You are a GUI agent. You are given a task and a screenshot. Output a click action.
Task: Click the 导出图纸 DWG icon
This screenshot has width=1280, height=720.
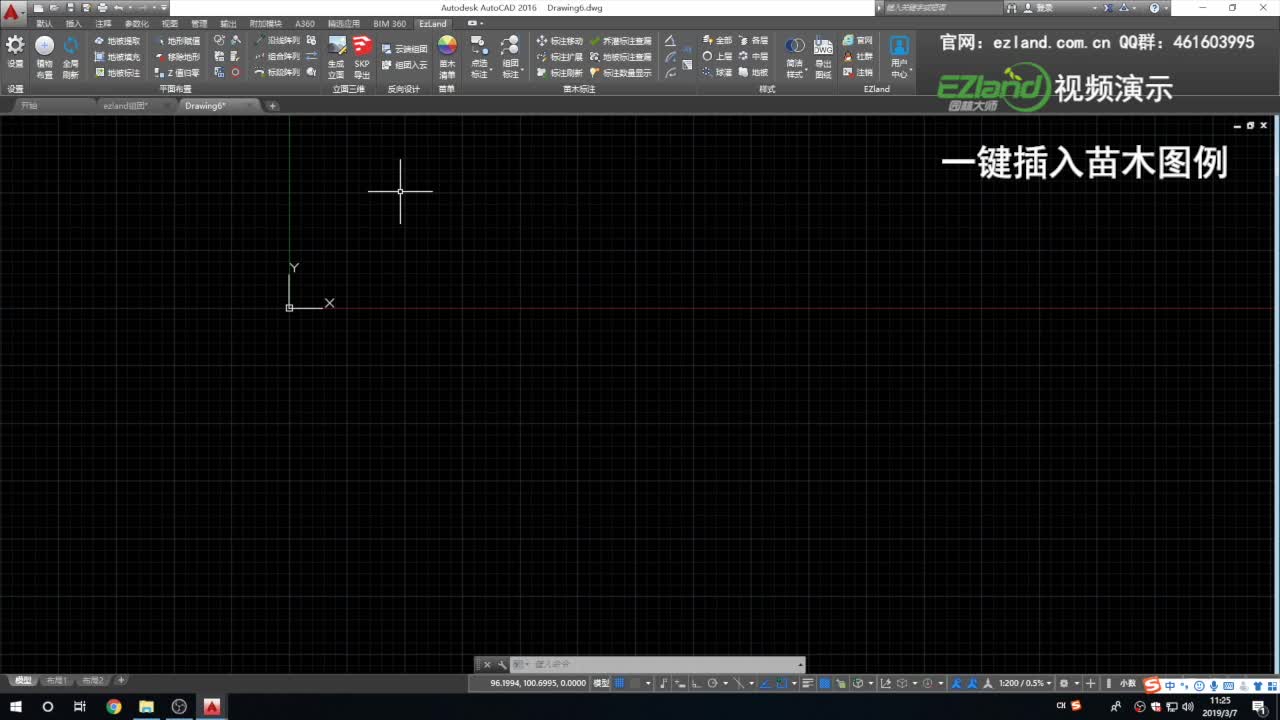click(823, 58)
